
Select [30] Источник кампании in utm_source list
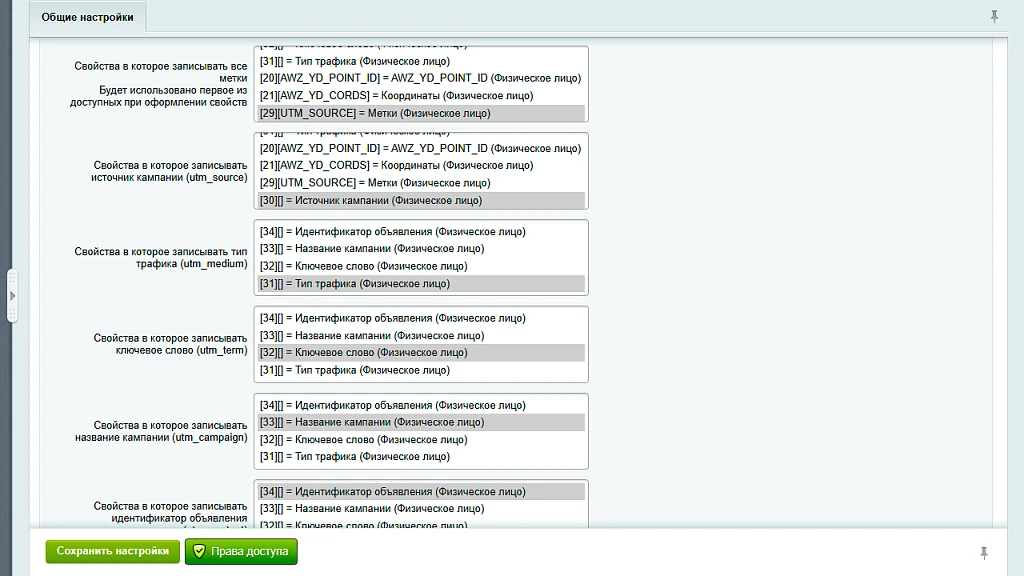coord(421,200)
